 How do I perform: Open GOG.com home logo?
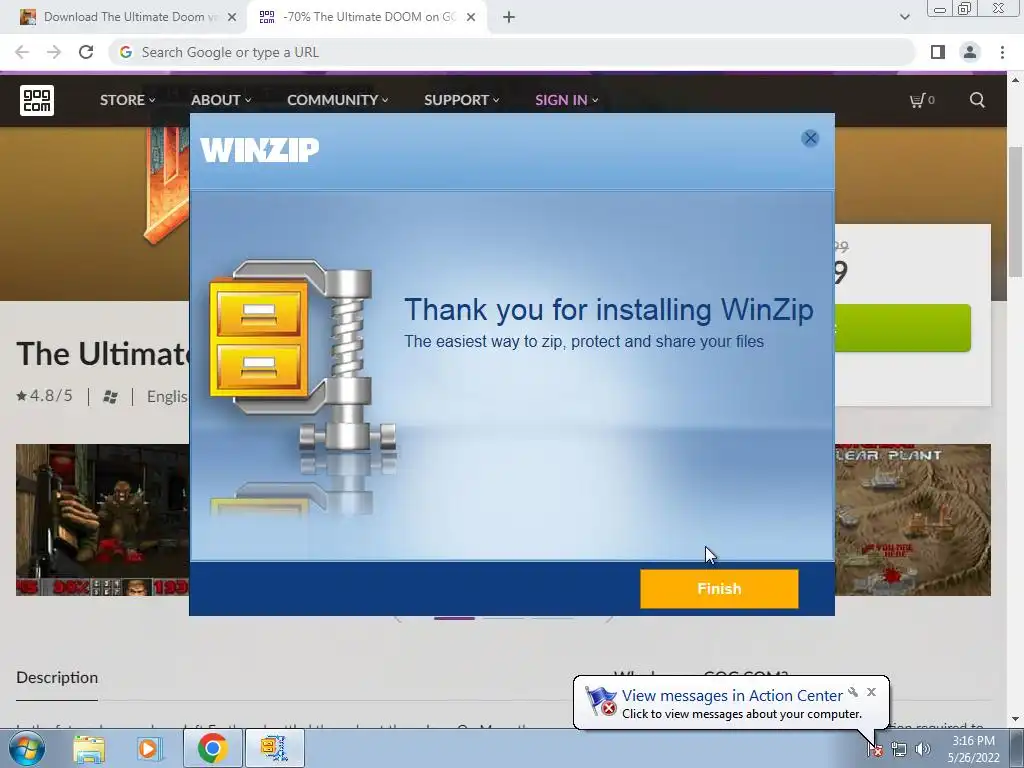pyautogui.click(x=37, y=100)
